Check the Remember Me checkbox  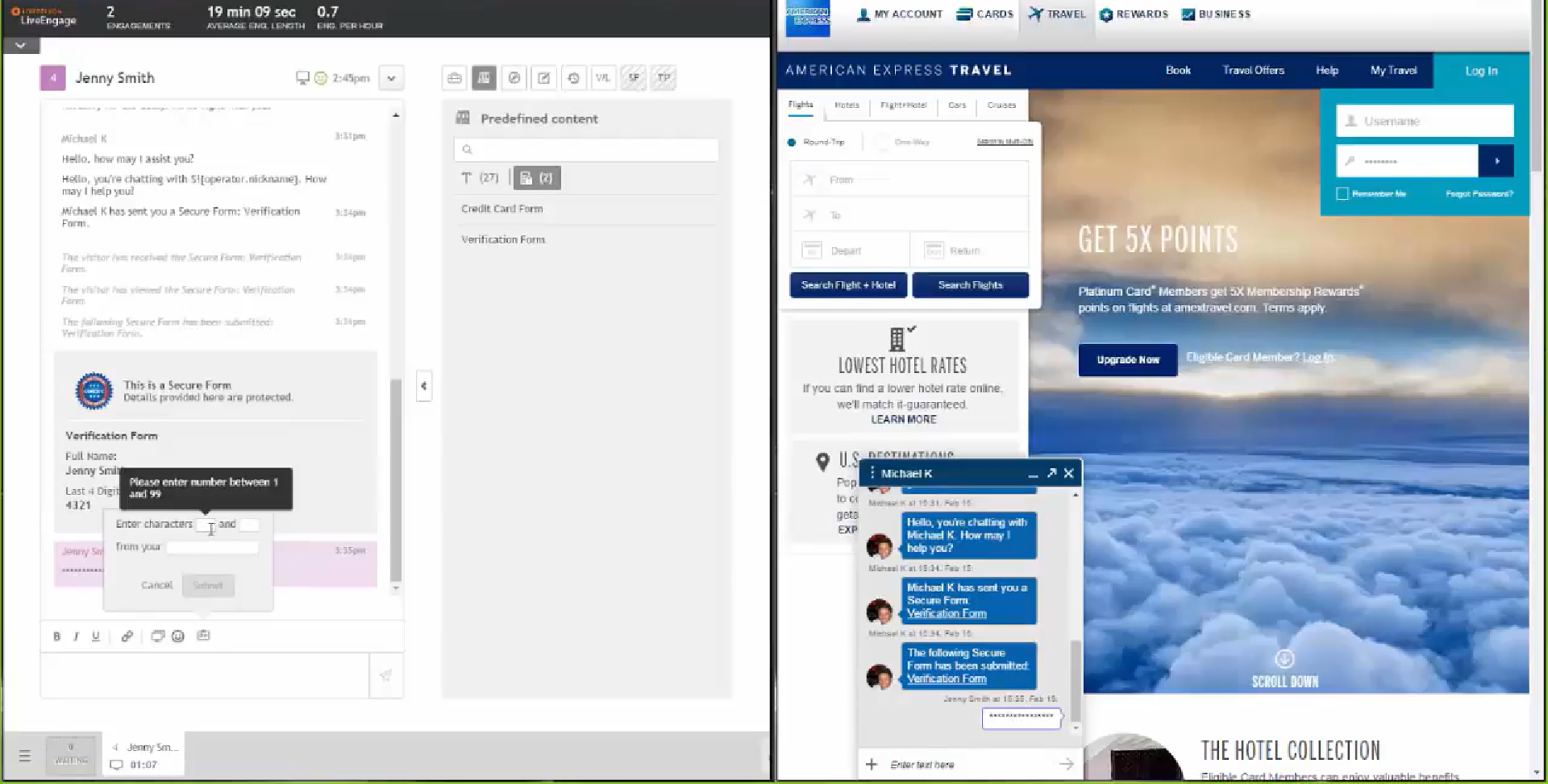1342,193
